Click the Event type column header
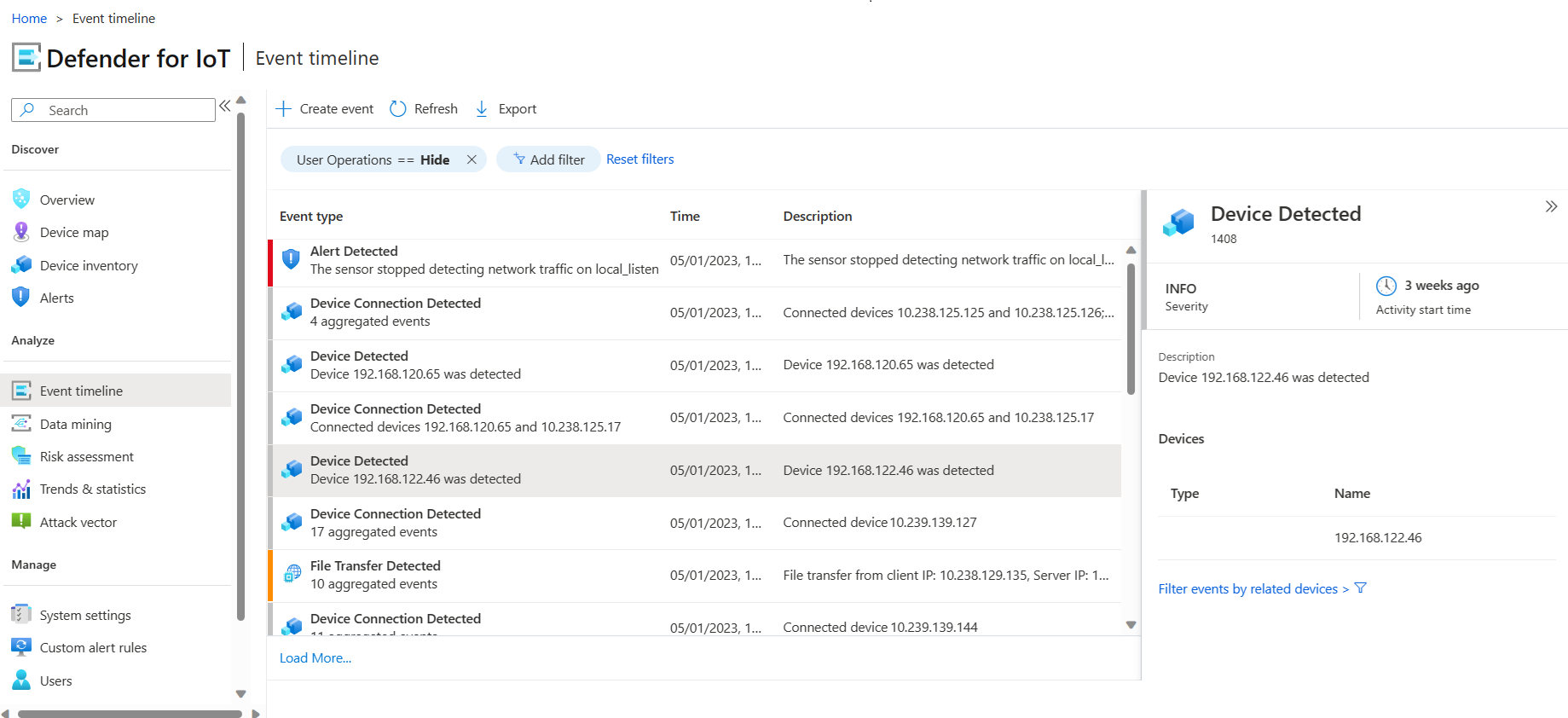 [311, 217]
